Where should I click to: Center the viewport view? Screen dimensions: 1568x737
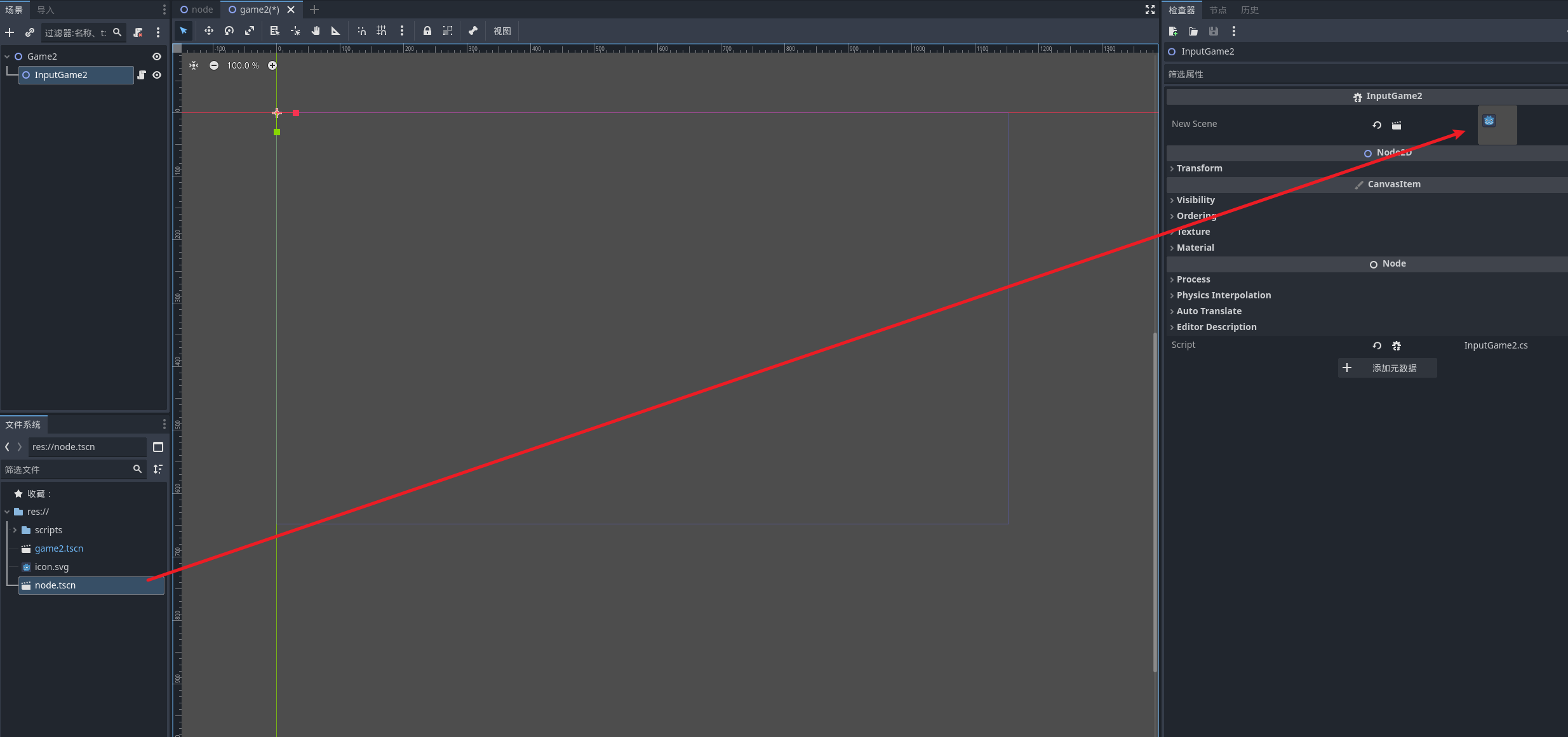[x=194, y=65]
